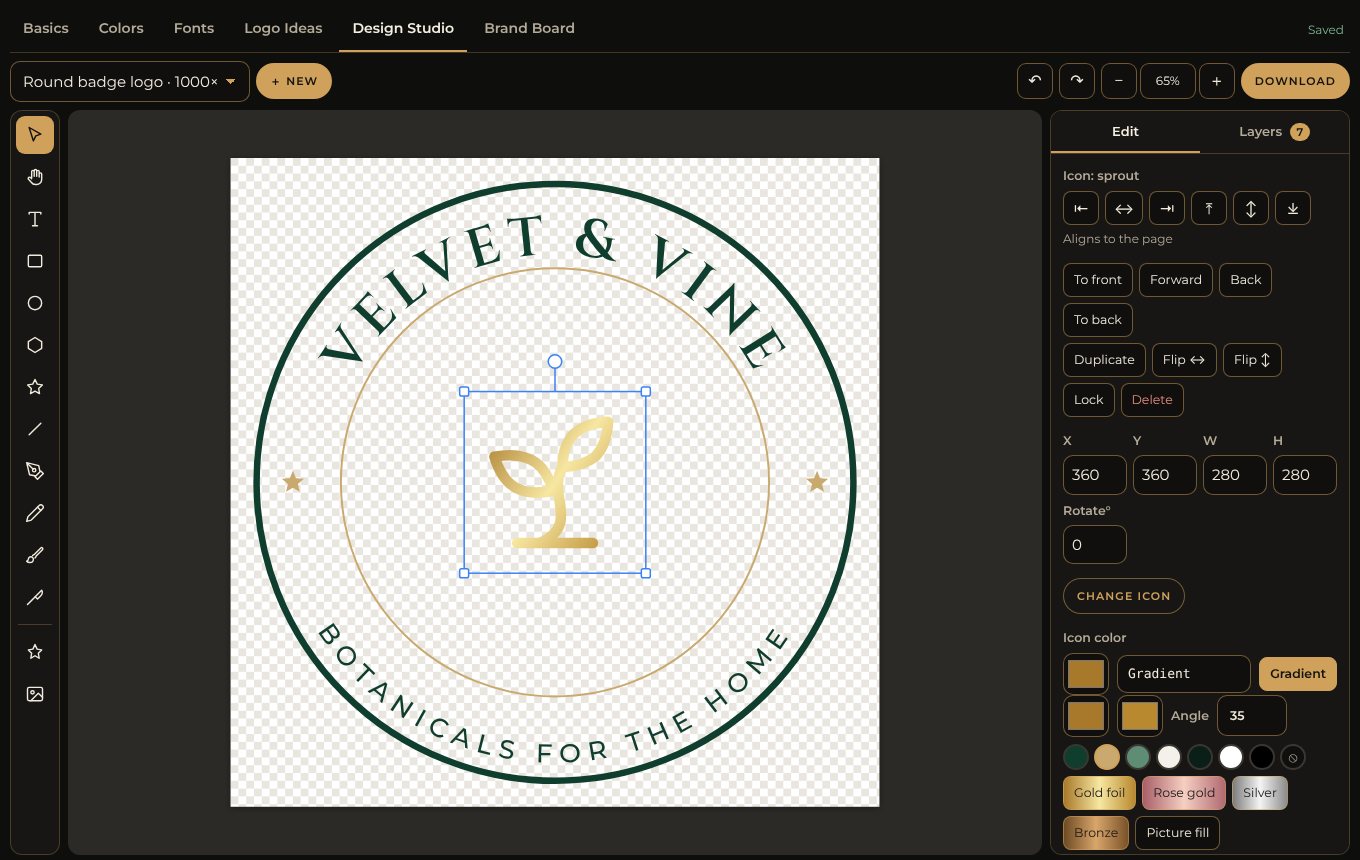Align the icon to the right edge of the page

[1167, 208]
